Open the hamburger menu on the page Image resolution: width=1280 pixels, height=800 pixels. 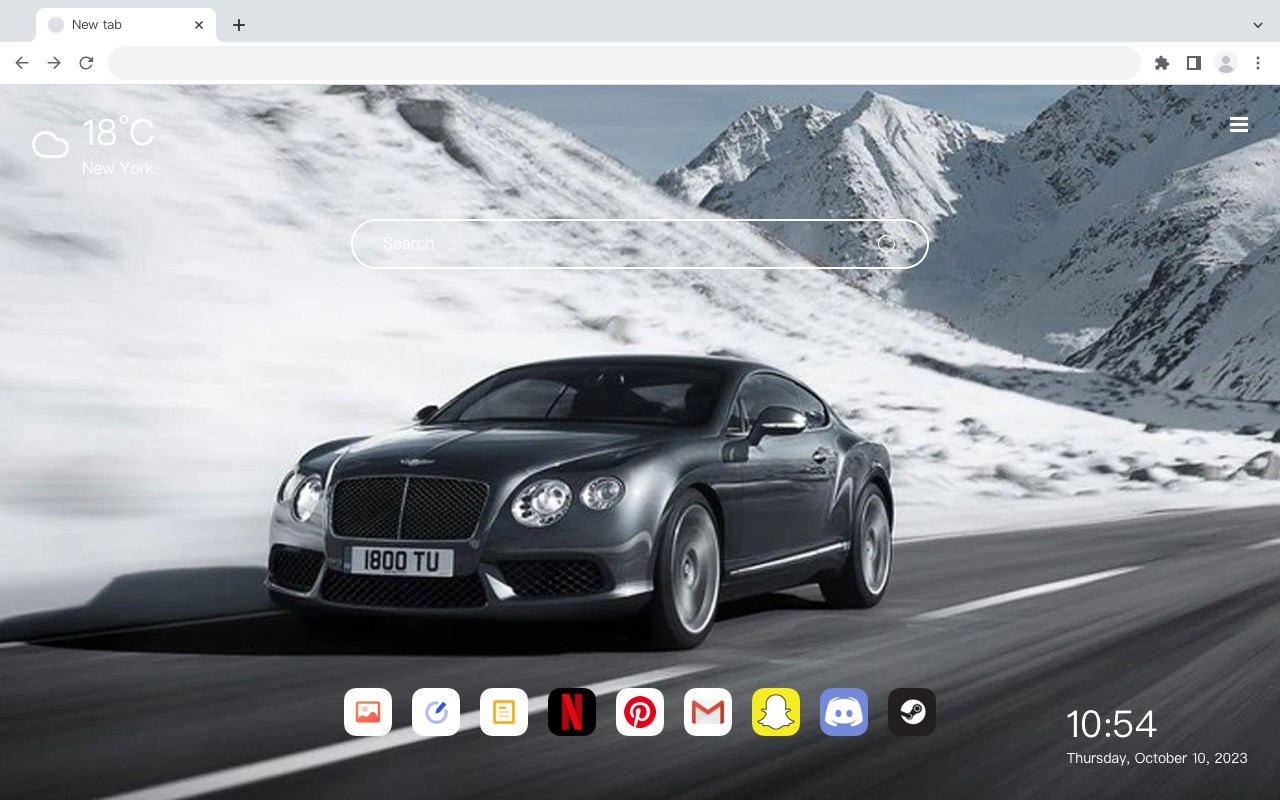[1239, 124]
